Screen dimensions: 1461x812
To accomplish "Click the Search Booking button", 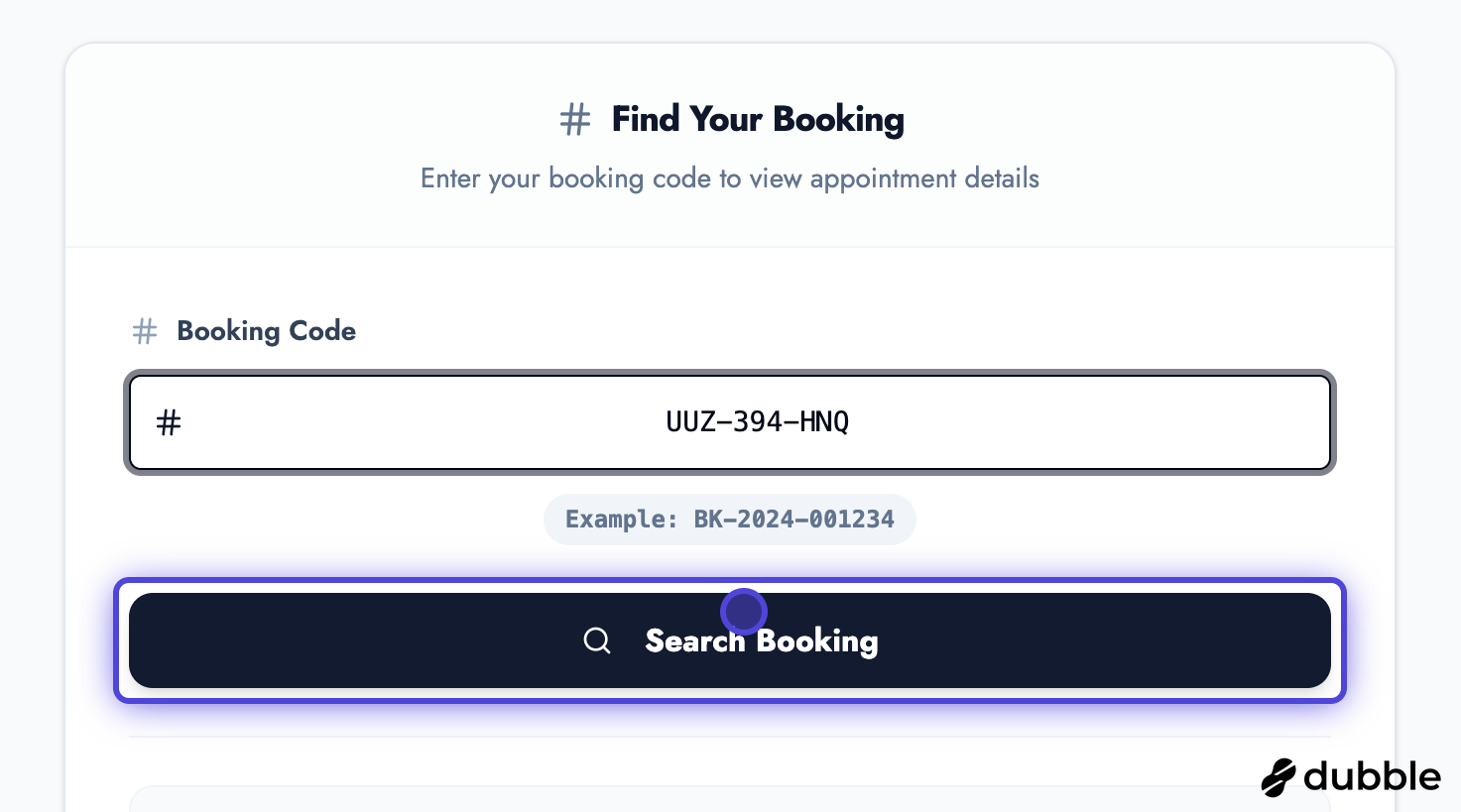I will [x=730, y=640].
